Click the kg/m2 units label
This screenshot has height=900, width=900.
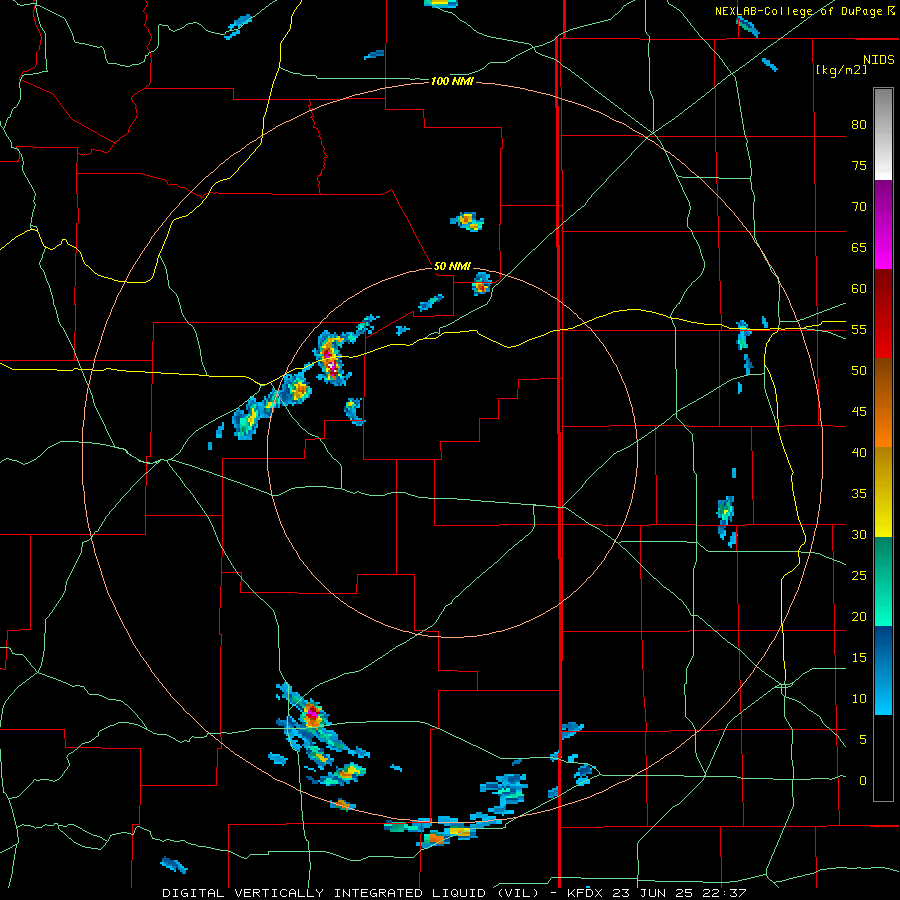(x=842, y=70)
